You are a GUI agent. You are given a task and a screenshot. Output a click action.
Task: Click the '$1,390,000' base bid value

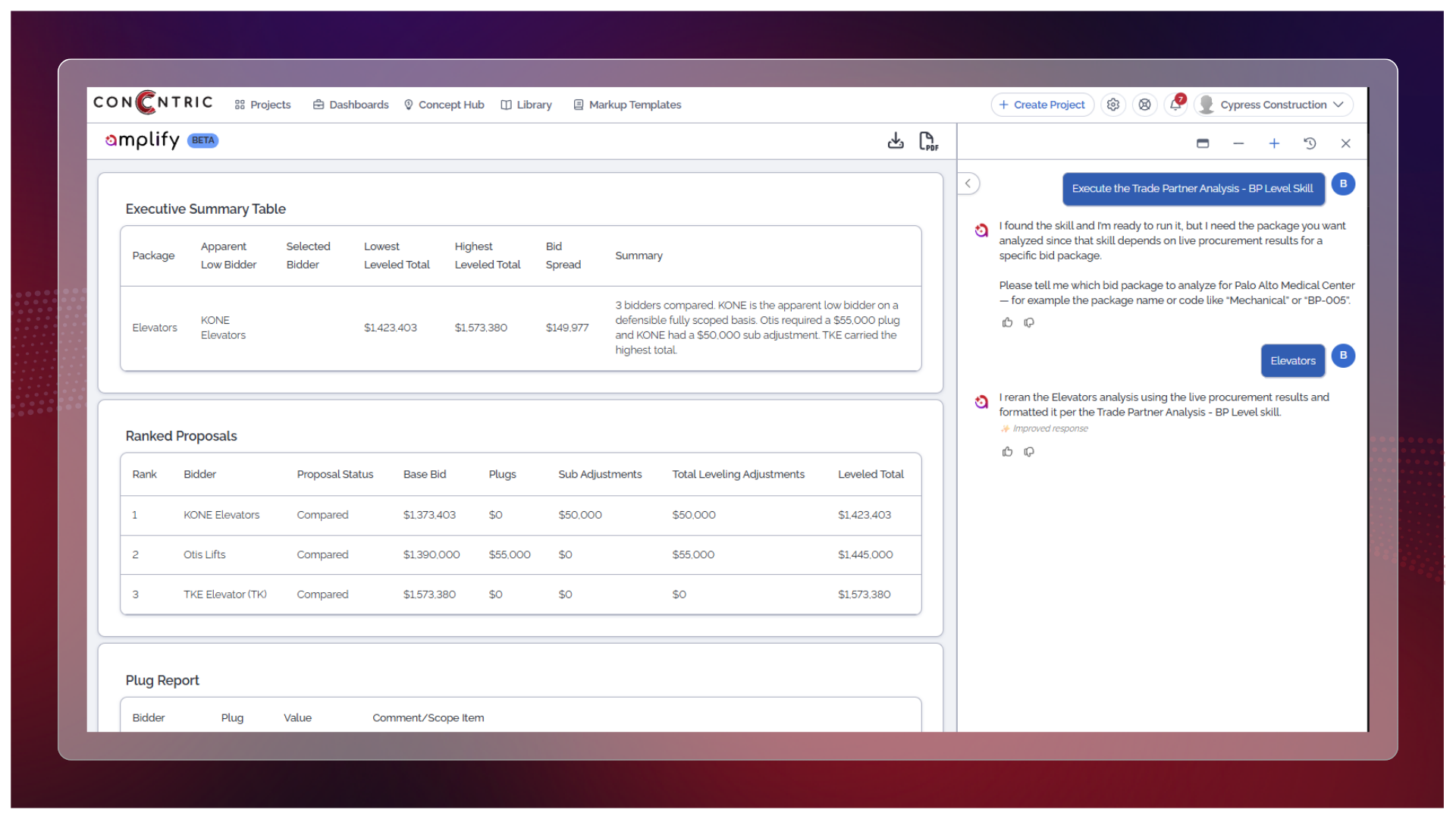[431, 555]
